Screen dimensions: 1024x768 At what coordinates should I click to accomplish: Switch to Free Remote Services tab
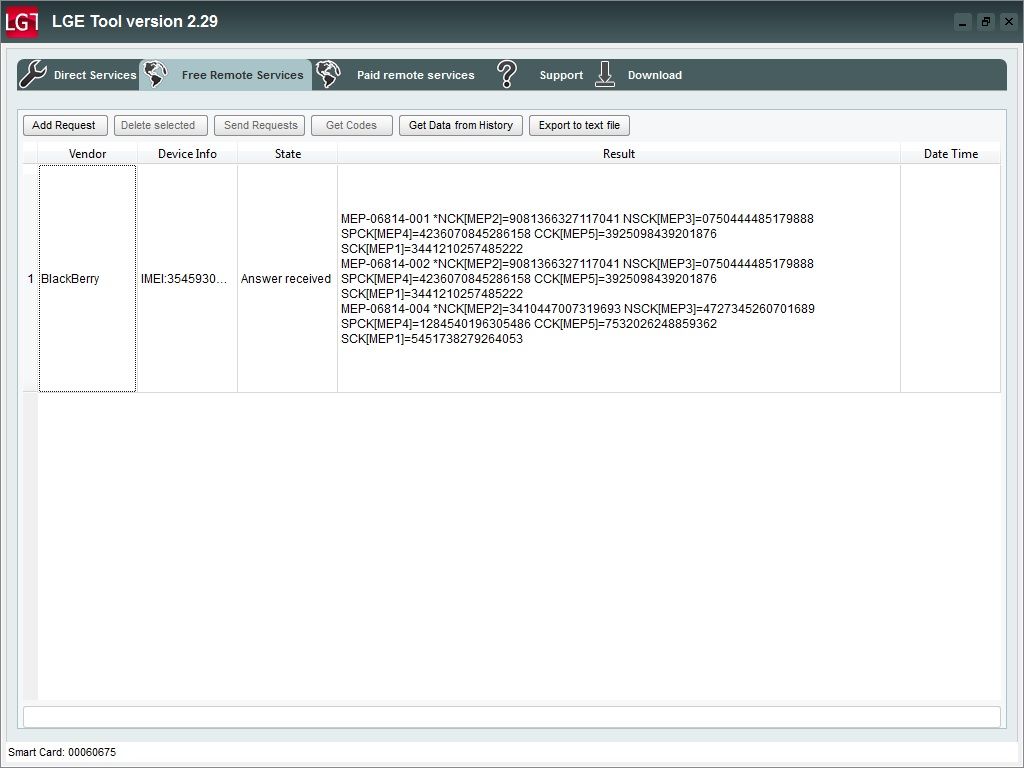pos(226,74)
